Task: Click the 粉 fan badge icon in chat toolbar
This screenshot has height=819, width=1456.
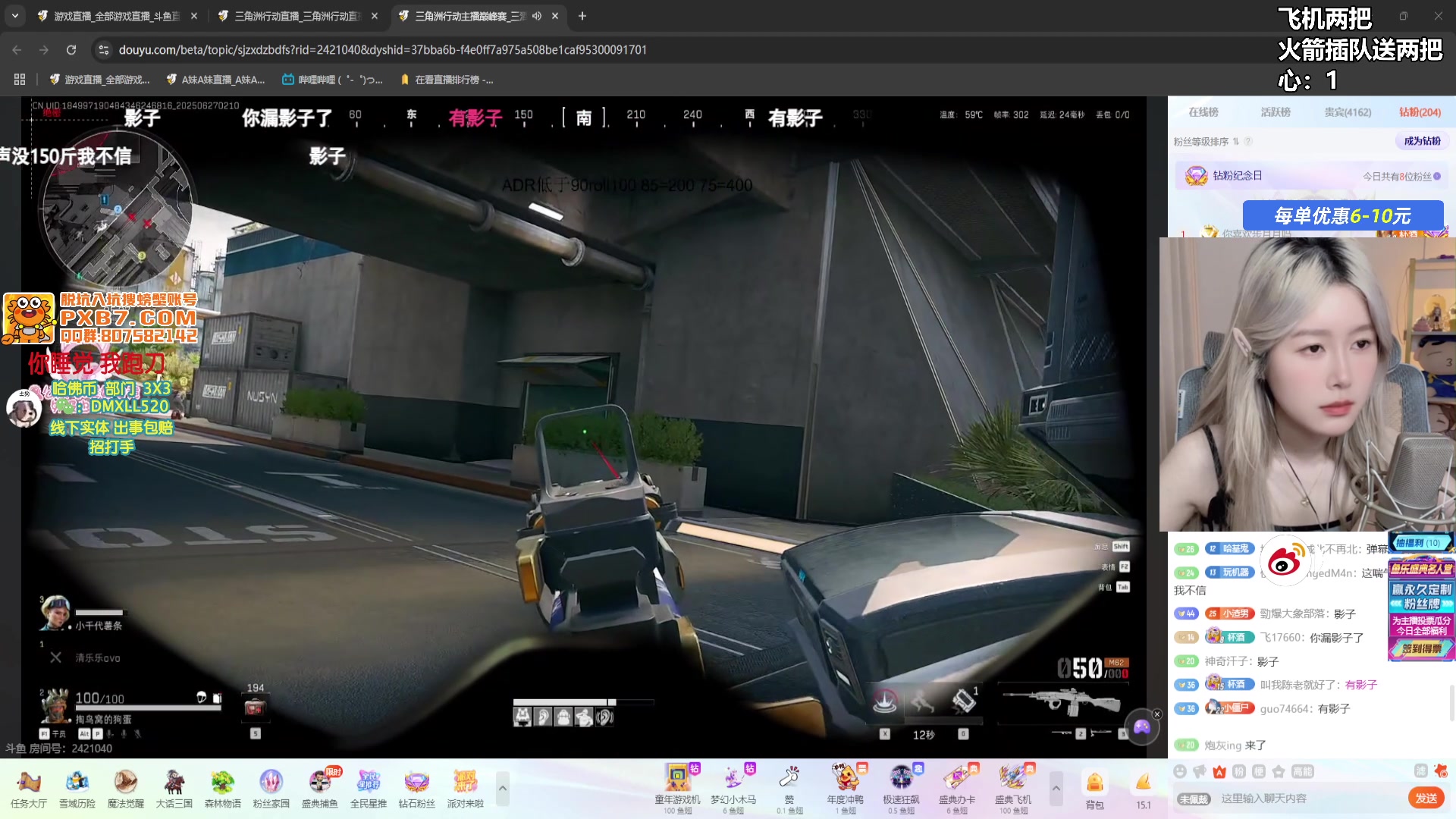Action: point(1239,771)
